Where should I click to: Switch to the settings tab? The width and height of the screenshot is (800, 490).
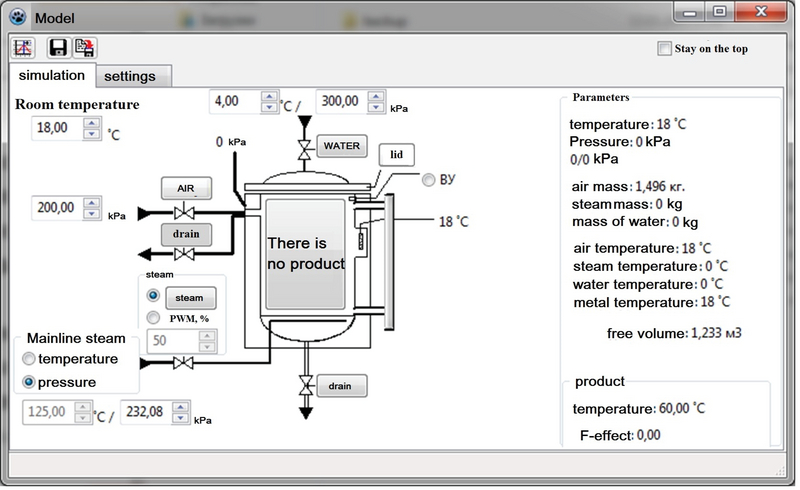[x=136, y=76]
